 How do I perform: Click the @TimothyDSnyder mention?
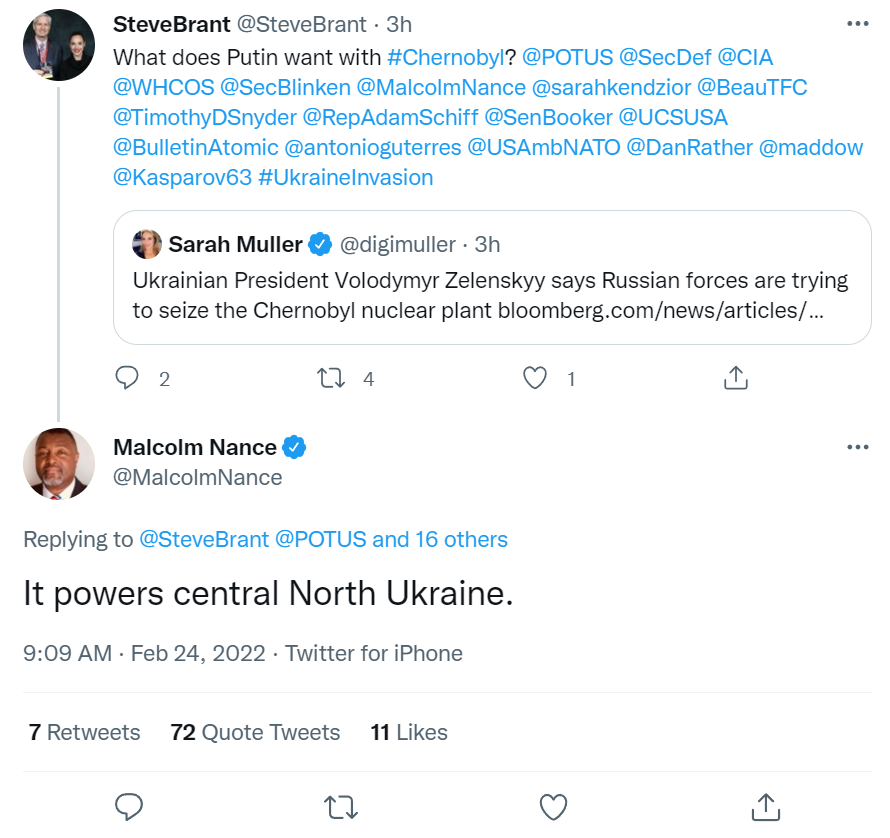point(204,117)
